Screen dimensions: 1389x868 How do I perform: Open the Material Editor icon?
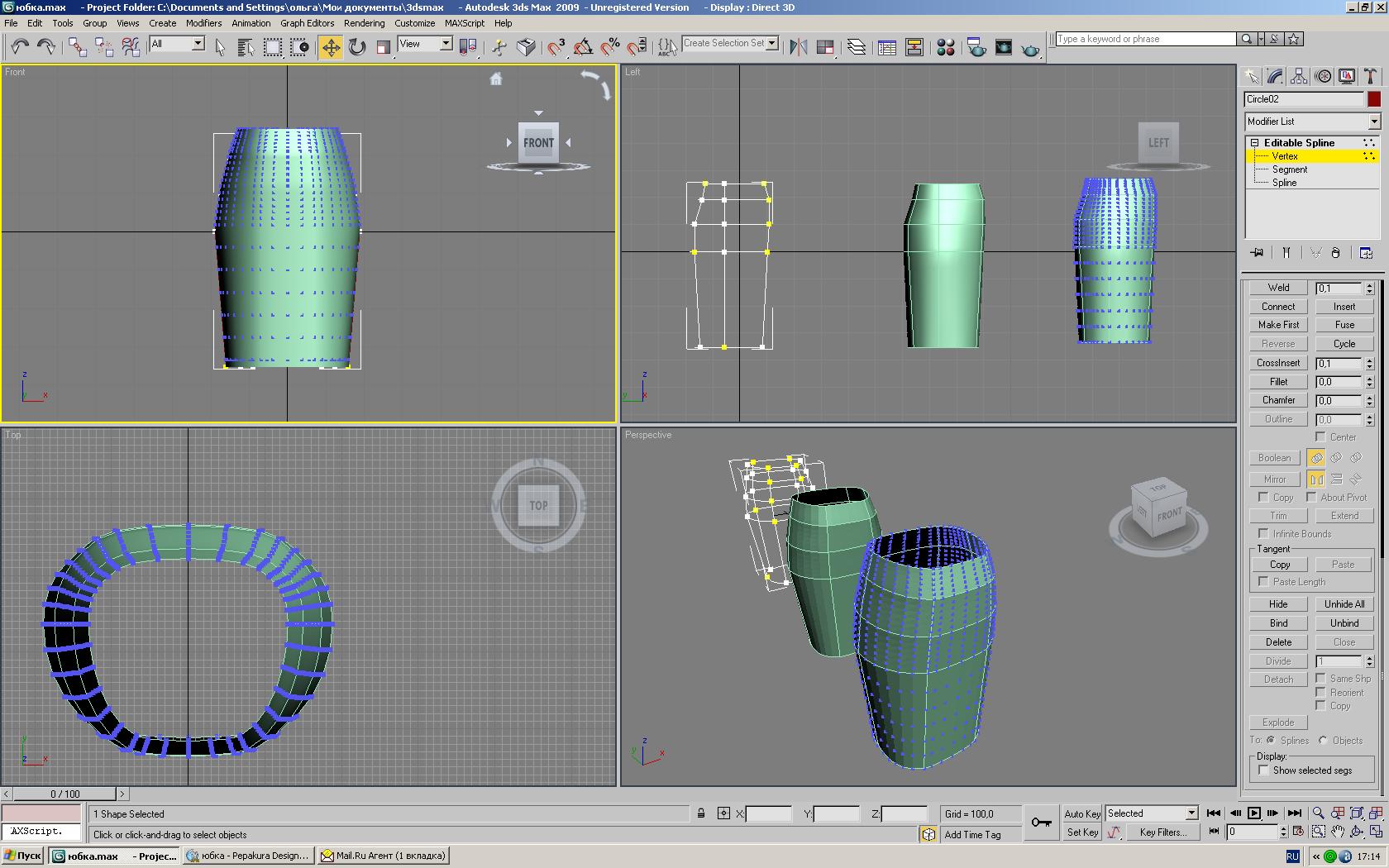click(x=946, y=47)
